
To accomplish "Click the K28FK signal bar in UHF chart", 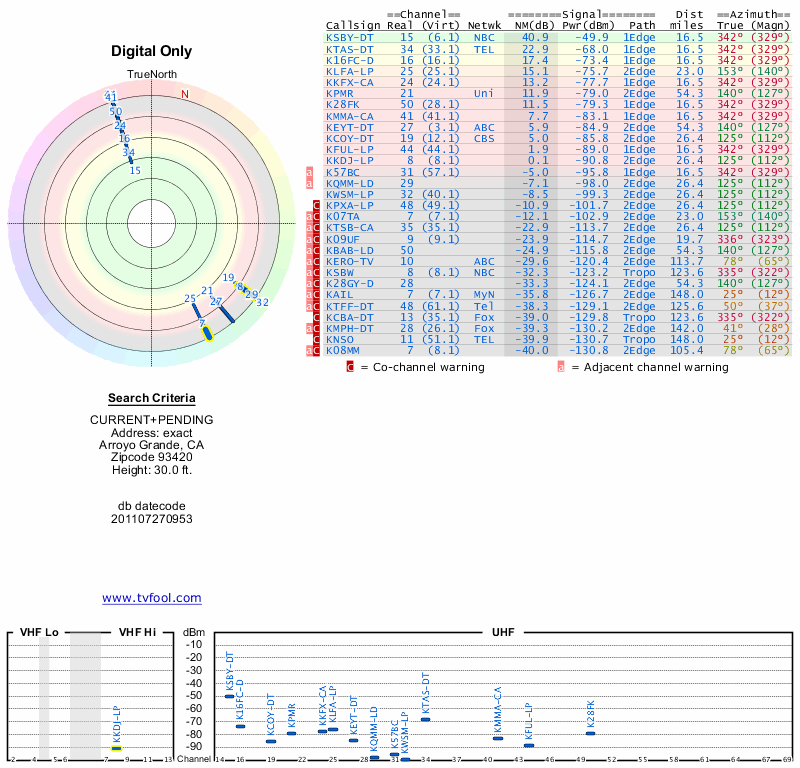I will click(x=591, y=733).
